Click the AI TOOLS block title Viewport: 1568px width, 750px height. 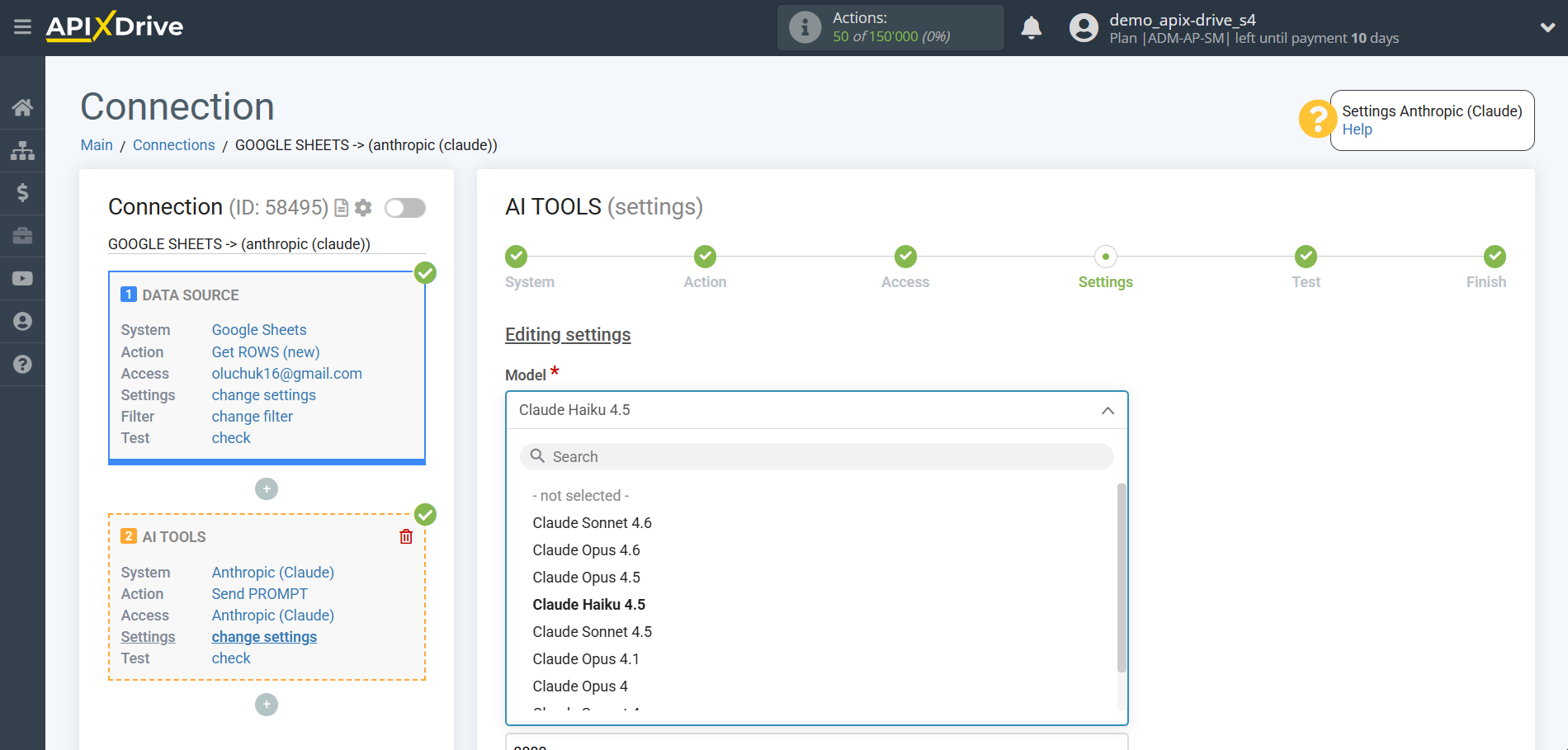click(x=174, y=537)
